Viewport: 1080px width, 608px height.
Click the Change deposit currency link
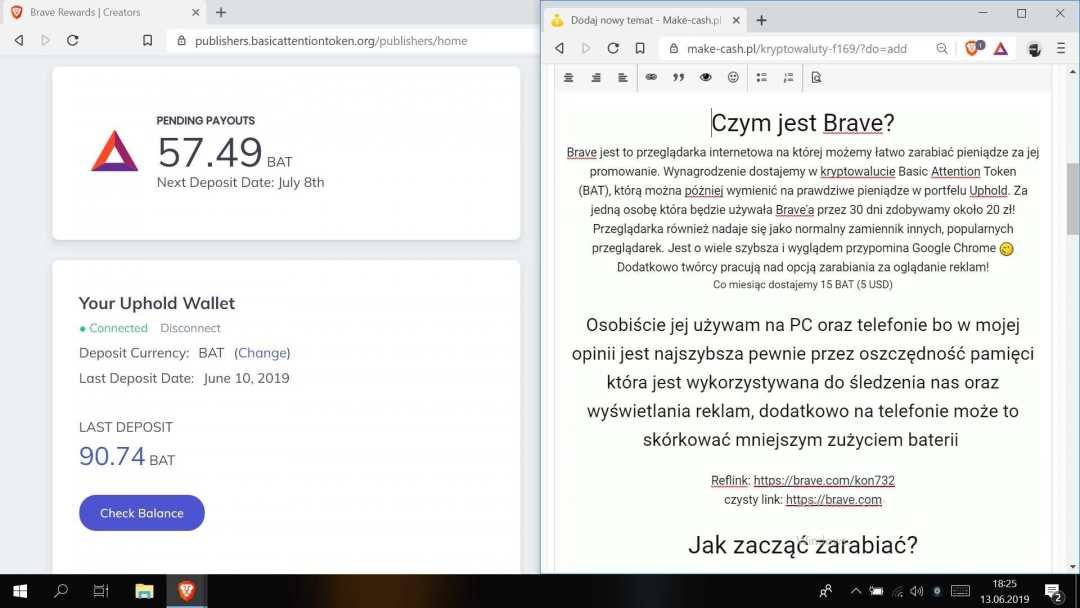pos(262,353)
